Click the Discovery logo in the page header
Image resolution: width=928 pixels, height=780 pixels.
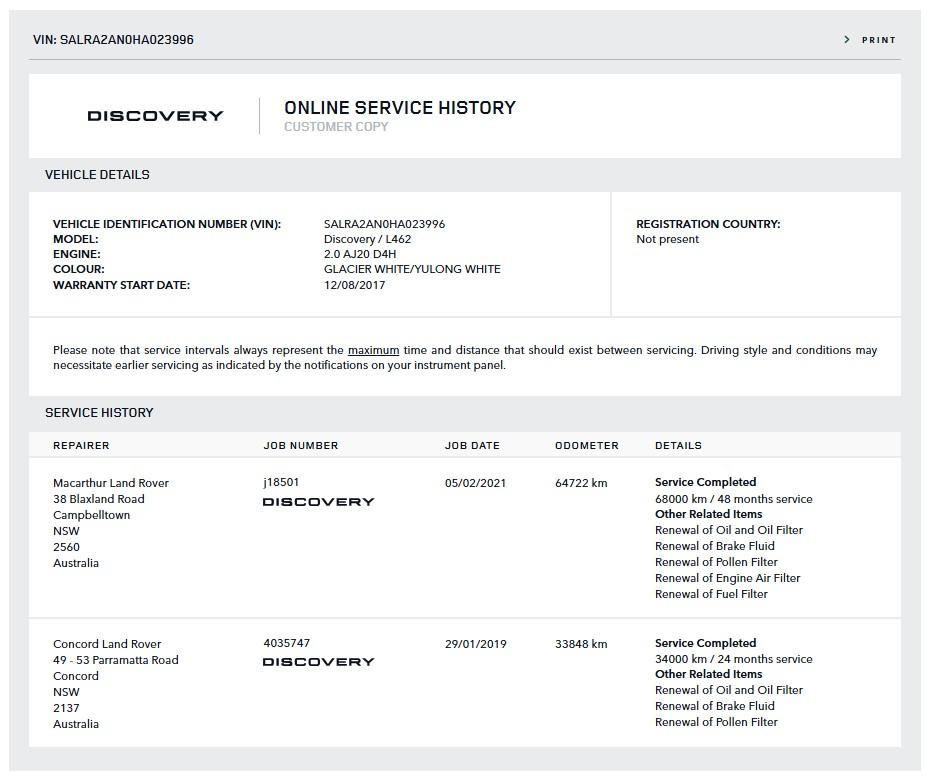pos(155,116)
